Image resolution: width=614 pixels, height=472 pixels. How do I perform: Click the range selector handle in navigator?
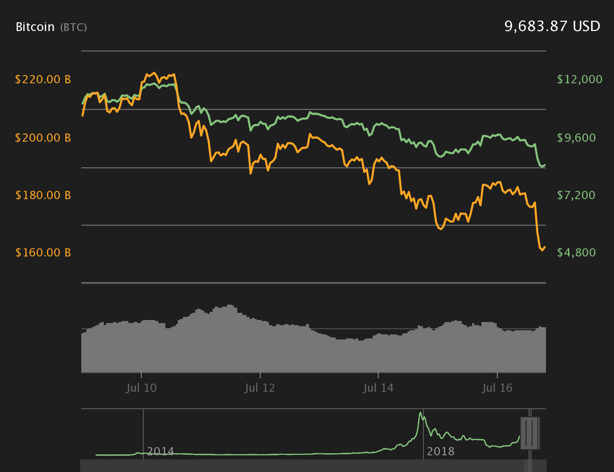click(530, 433)
